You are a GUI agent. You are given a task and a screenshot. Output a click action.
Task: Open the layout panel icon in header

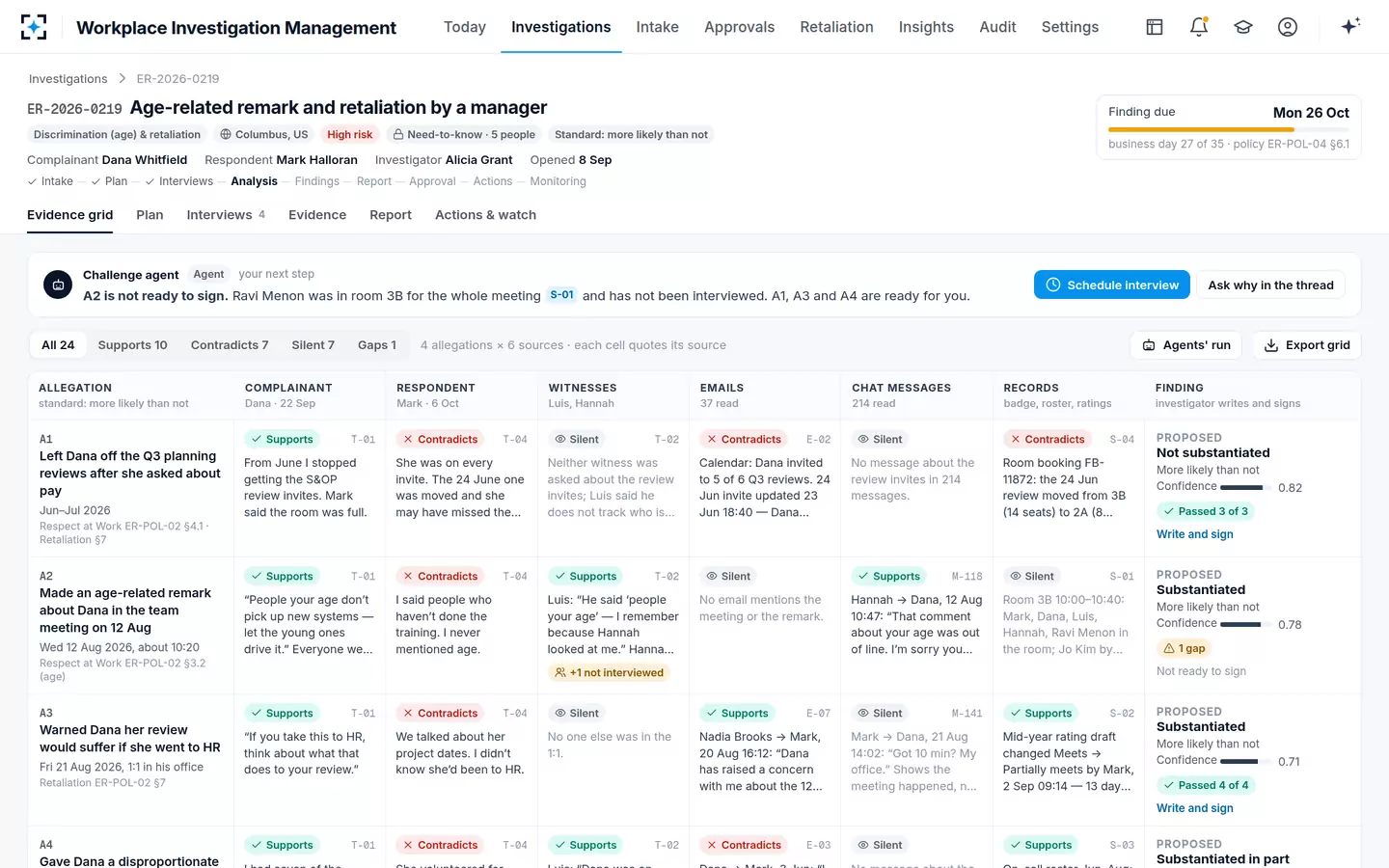coord(1155,27)
